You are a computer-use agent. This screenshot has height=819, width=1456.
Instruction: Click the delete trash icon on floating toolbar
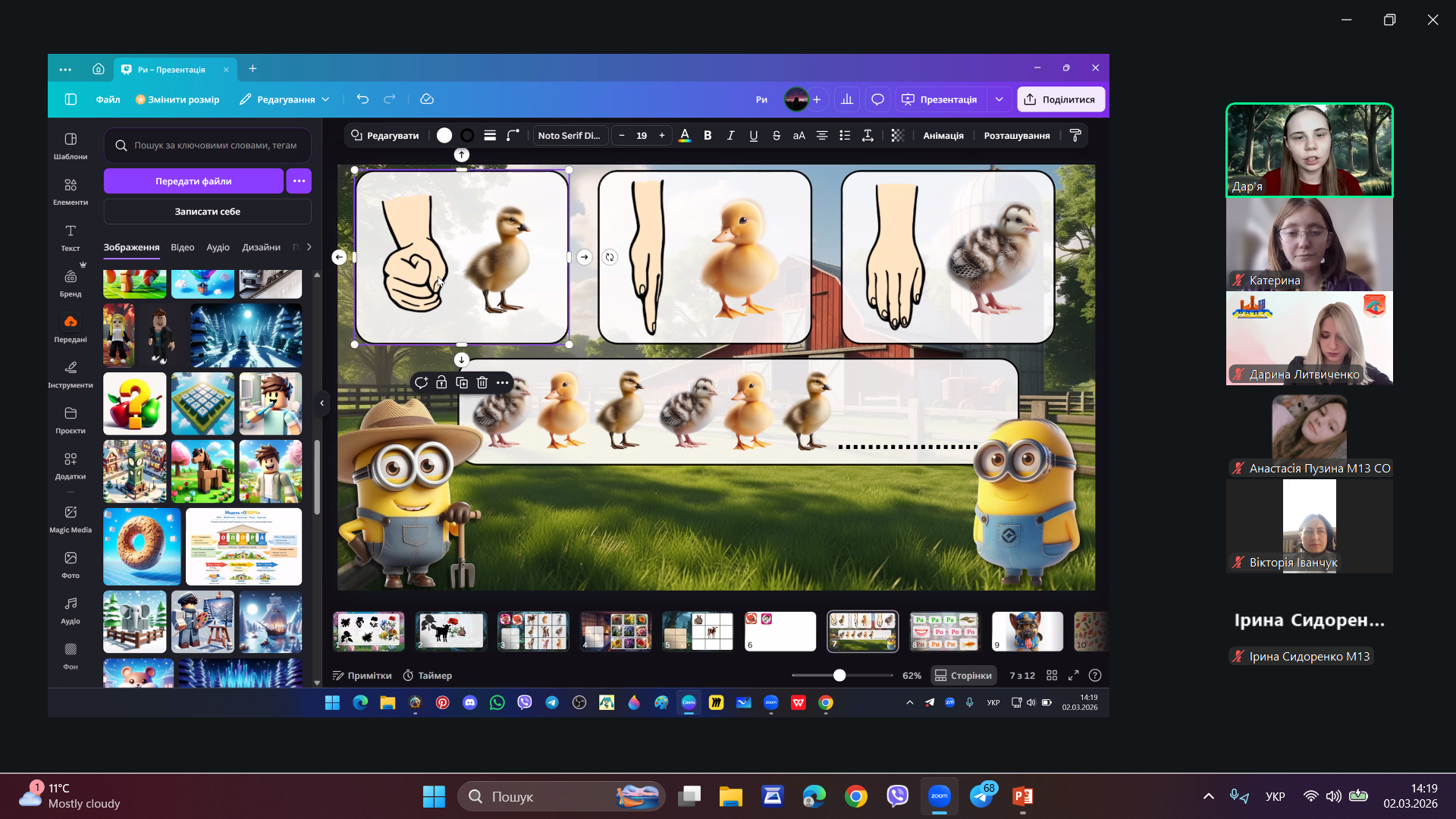click(482, 383)
